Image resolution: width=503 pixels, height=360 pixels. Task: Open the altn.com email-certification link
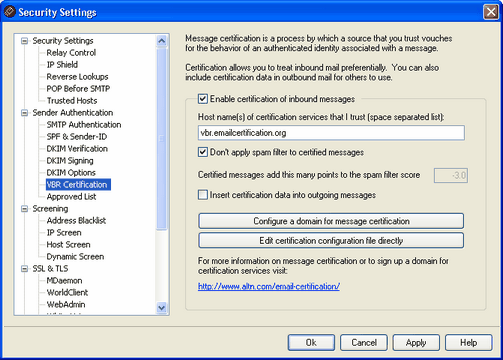[x=269, y=286]
